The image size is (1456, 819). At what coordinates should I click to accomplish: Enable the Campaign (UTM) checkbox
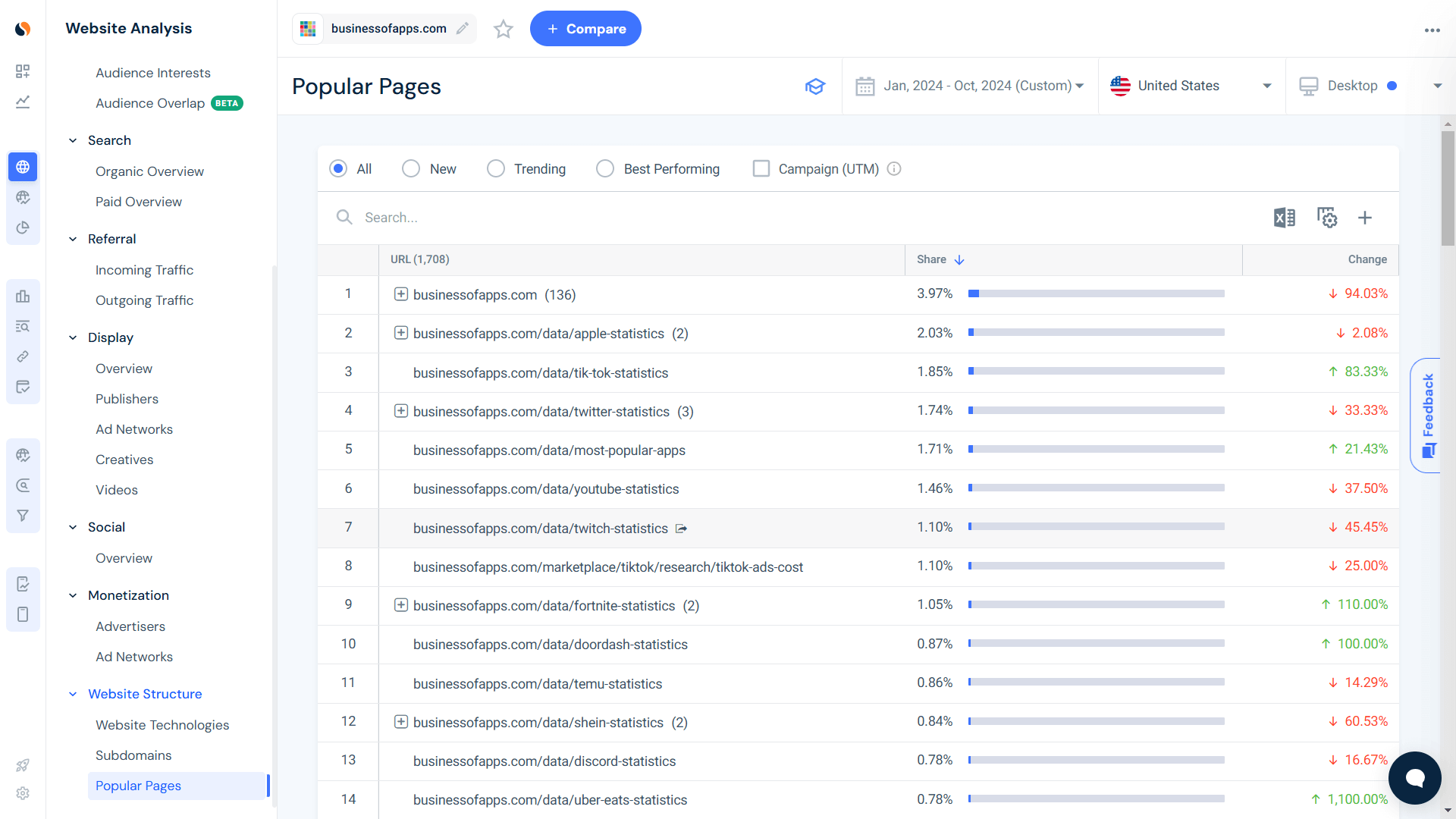tap(761, 168)
